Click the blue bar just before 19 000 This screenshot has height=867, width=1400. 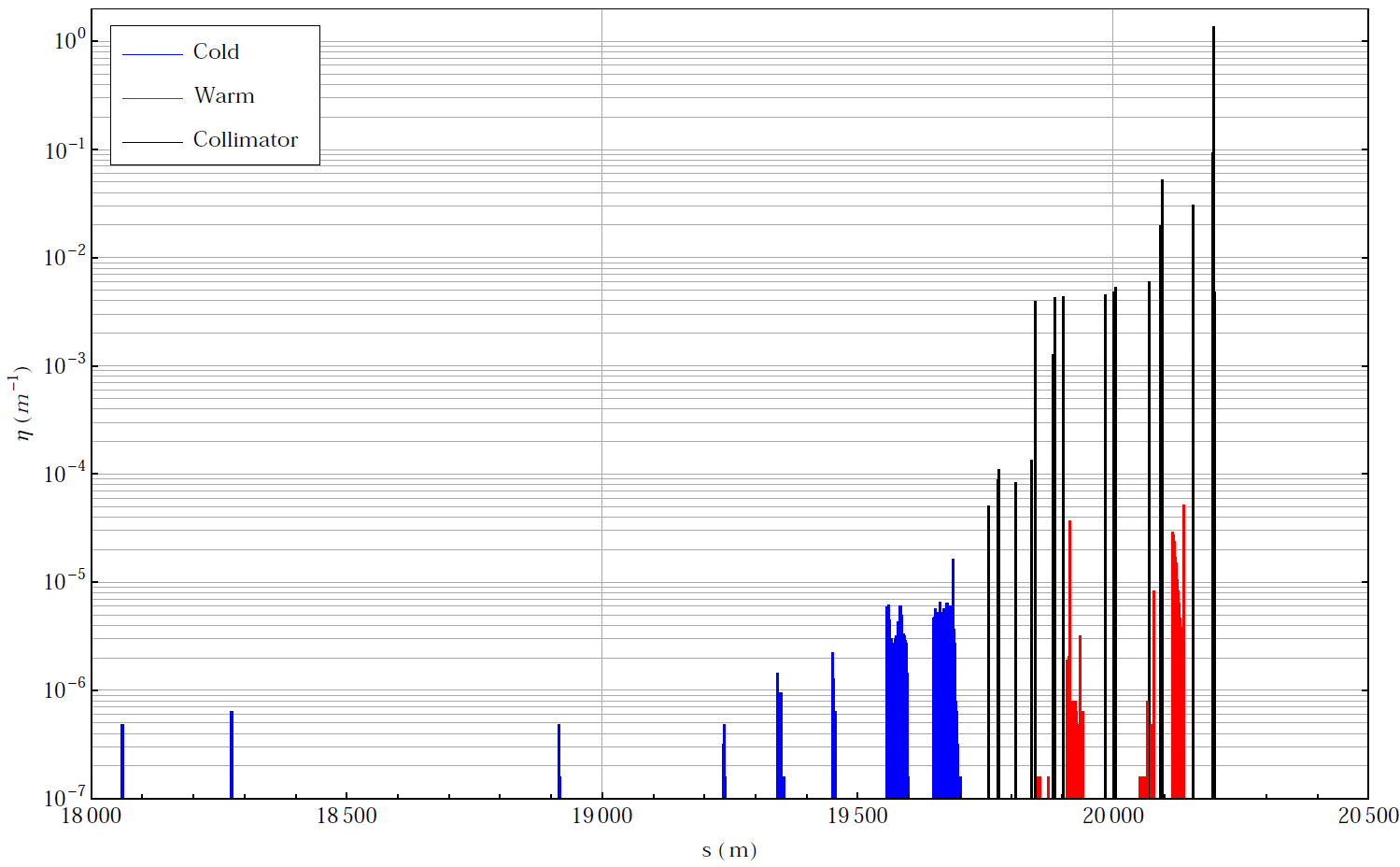[x=559, y=761]
